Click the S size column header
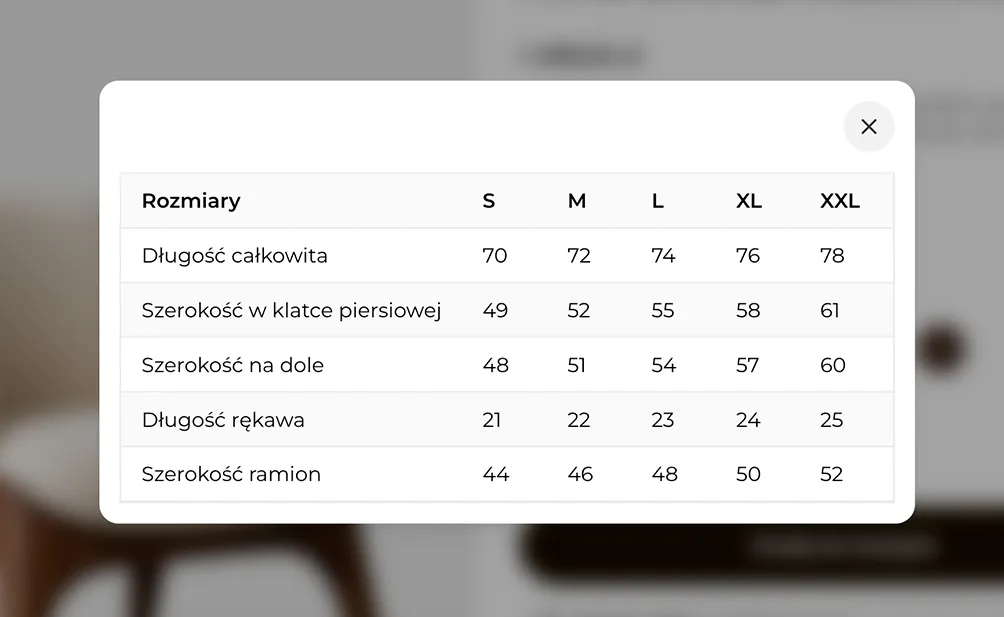This screenshot has width=1004, height=617. [x=489, y=201]
